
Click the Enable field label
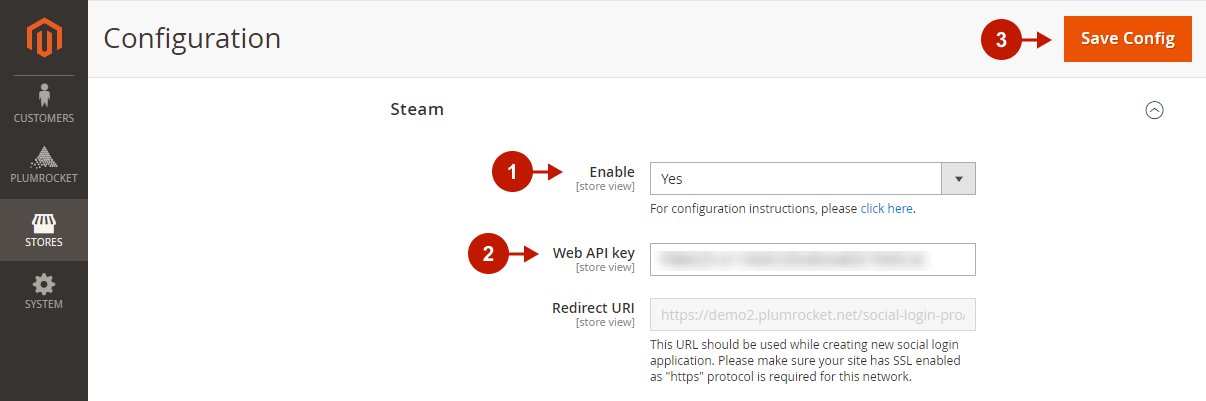(612, 172)
